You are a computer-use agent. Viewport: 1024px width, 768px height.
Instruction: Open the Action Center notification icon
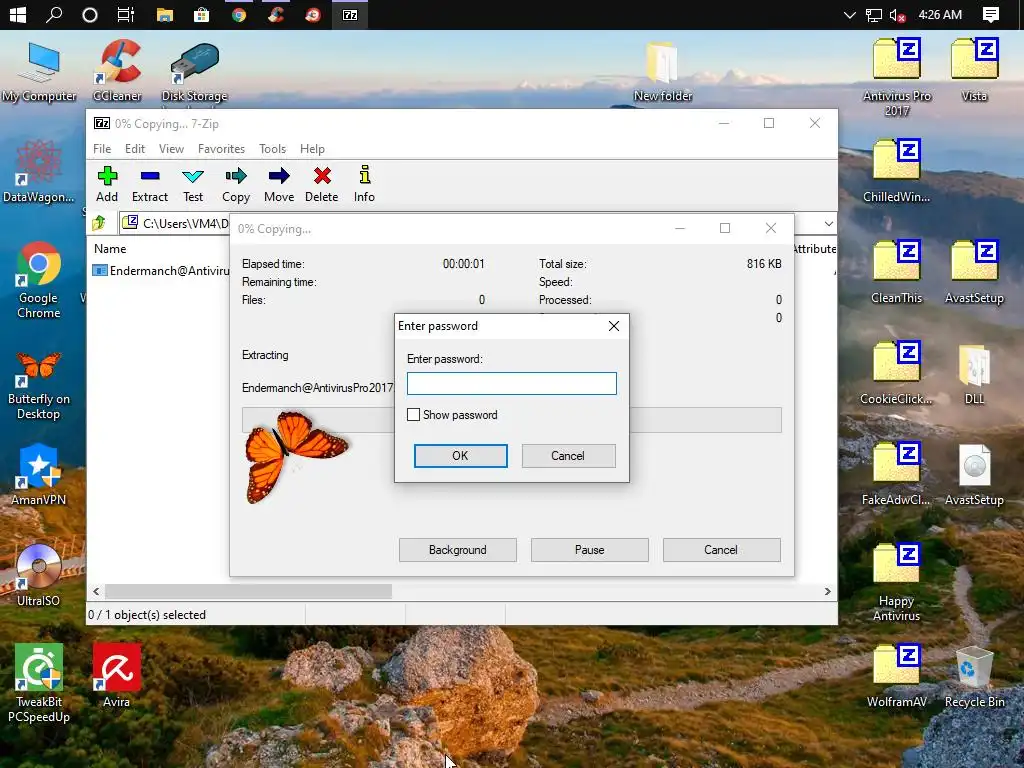tap(991, 15)
